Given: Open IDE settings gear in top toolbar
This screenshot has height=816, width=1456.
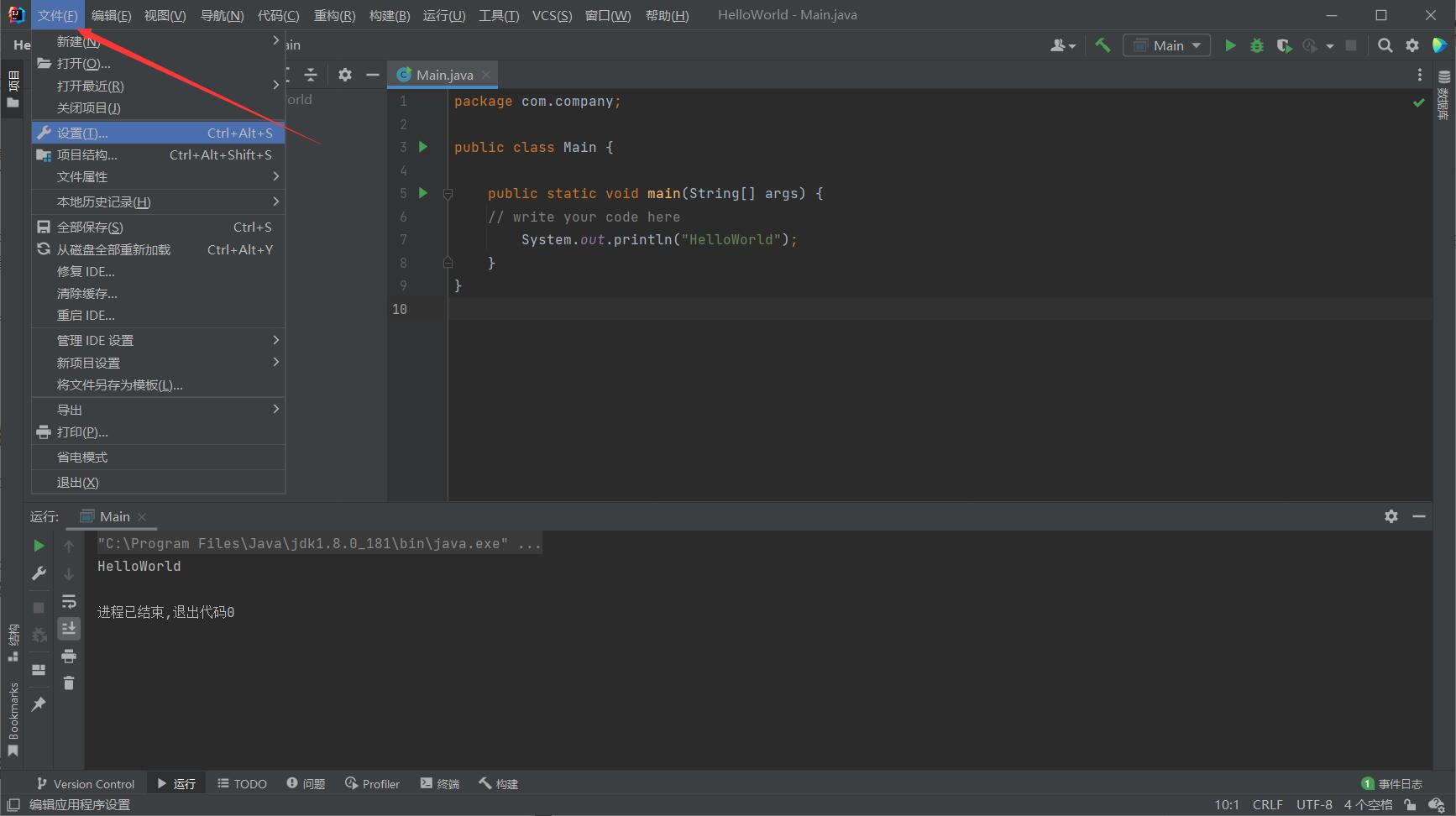Looking at the screenshot, I should click(1412, 45).
